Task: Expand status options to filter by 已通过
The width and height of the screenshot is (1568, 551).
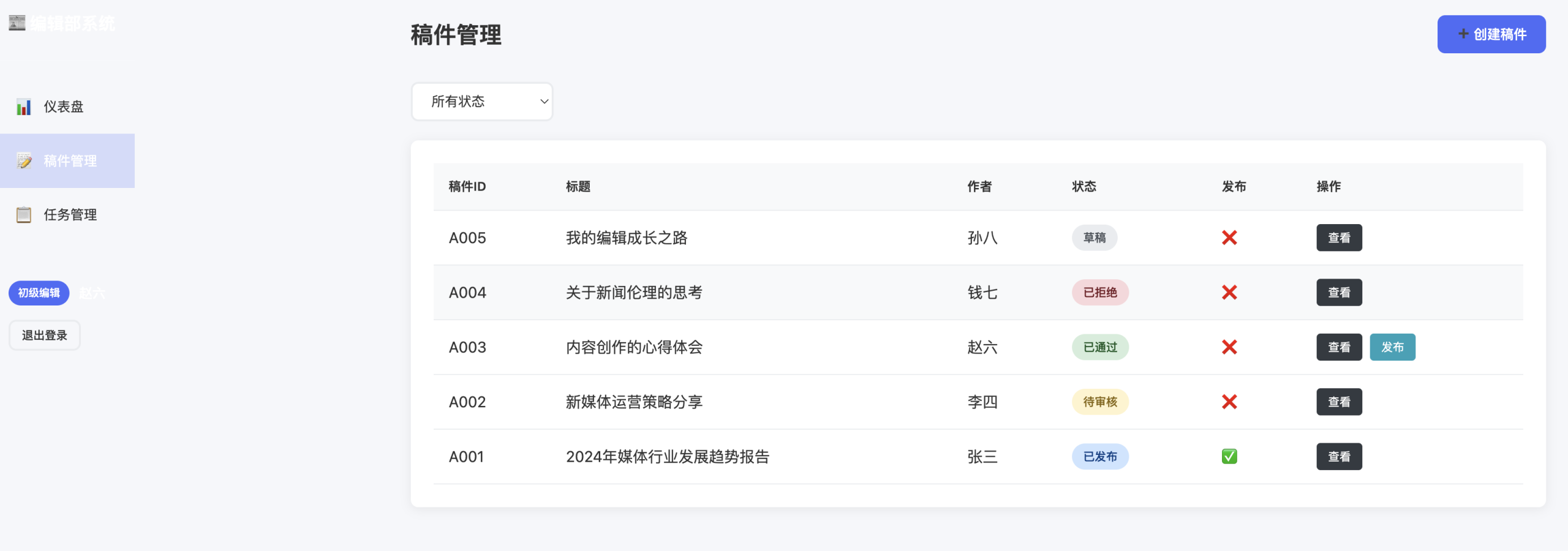Action: 481,102
